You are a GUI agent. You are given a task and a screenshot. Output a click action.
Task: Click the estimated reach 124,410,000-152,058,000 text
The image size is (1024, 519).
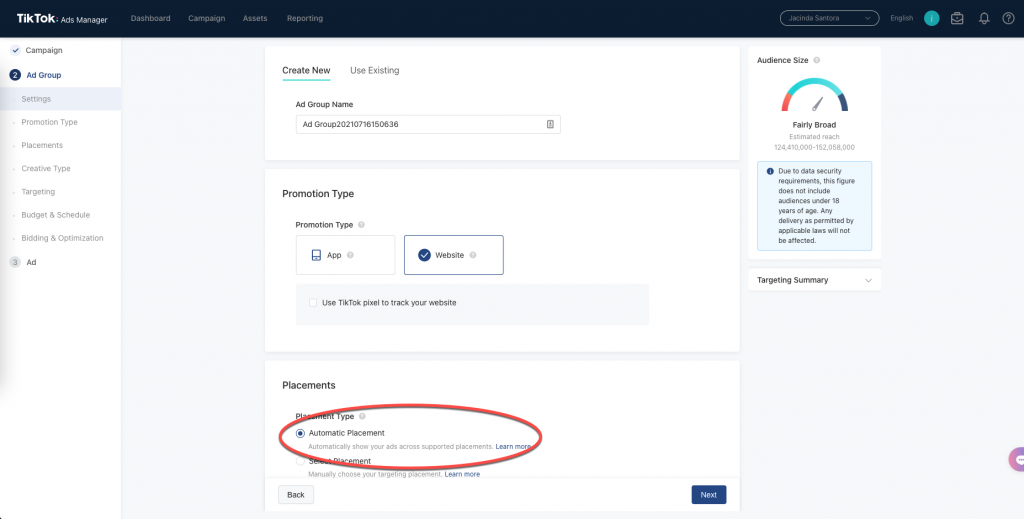coord(814,148)
